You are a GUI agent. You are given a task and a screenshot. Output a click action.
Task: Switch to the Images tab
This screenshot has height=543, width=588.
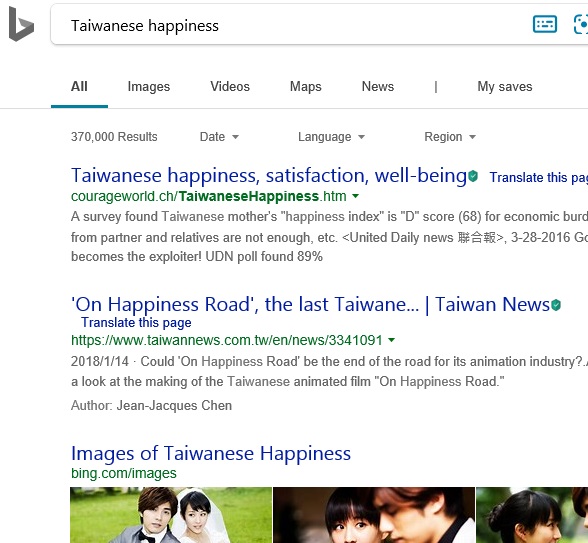pos(149,87)
